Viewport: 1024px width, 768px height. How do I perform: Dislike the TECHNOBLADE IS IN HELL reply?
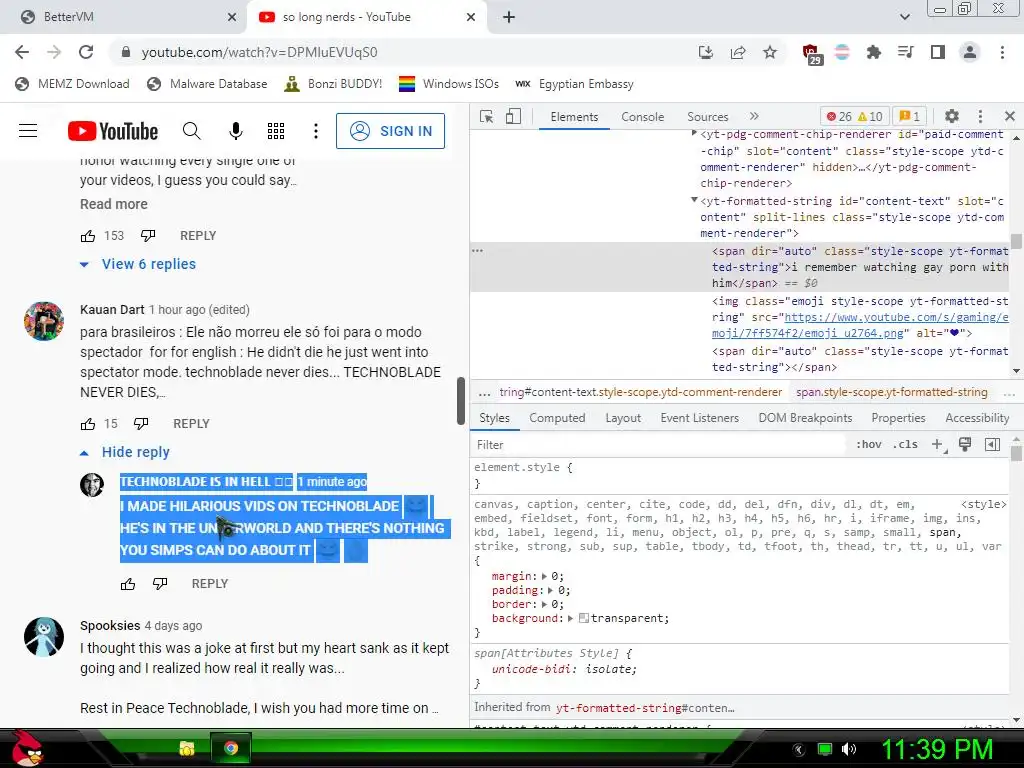[x=160, y=584]
